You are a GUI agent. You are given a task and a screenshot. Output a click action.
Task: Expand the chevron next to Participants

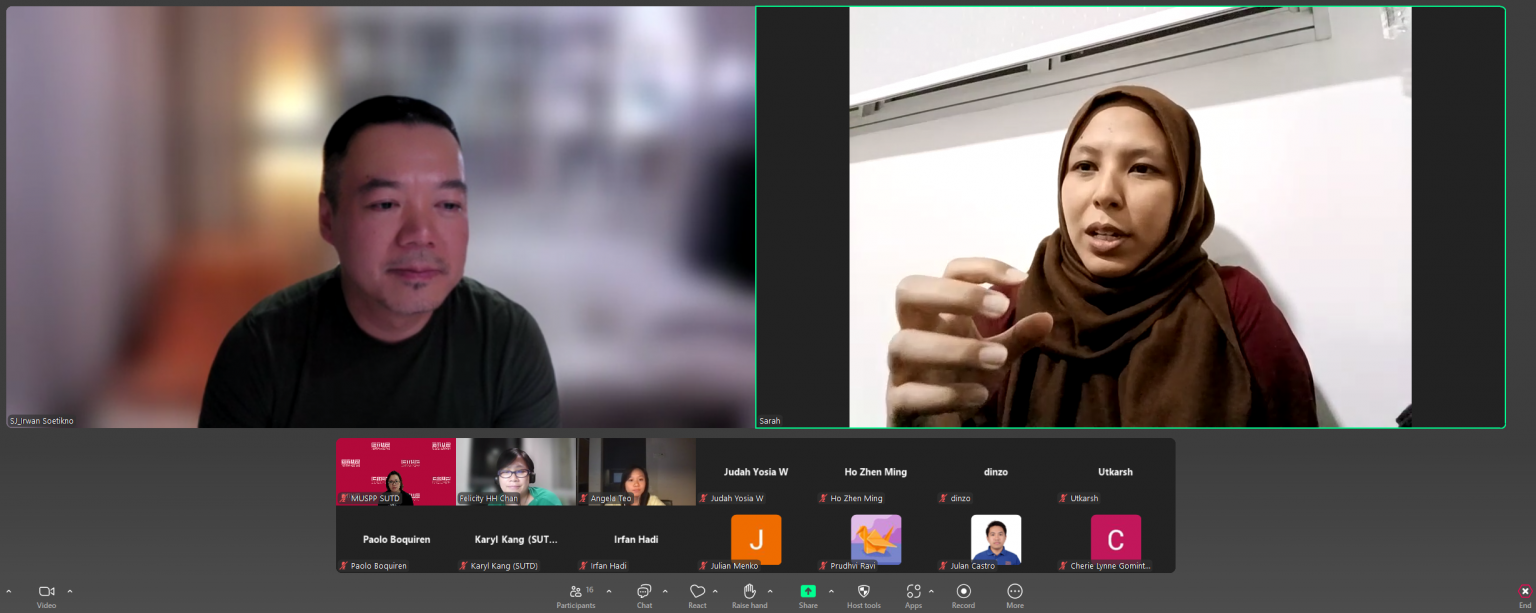(609, 591)
